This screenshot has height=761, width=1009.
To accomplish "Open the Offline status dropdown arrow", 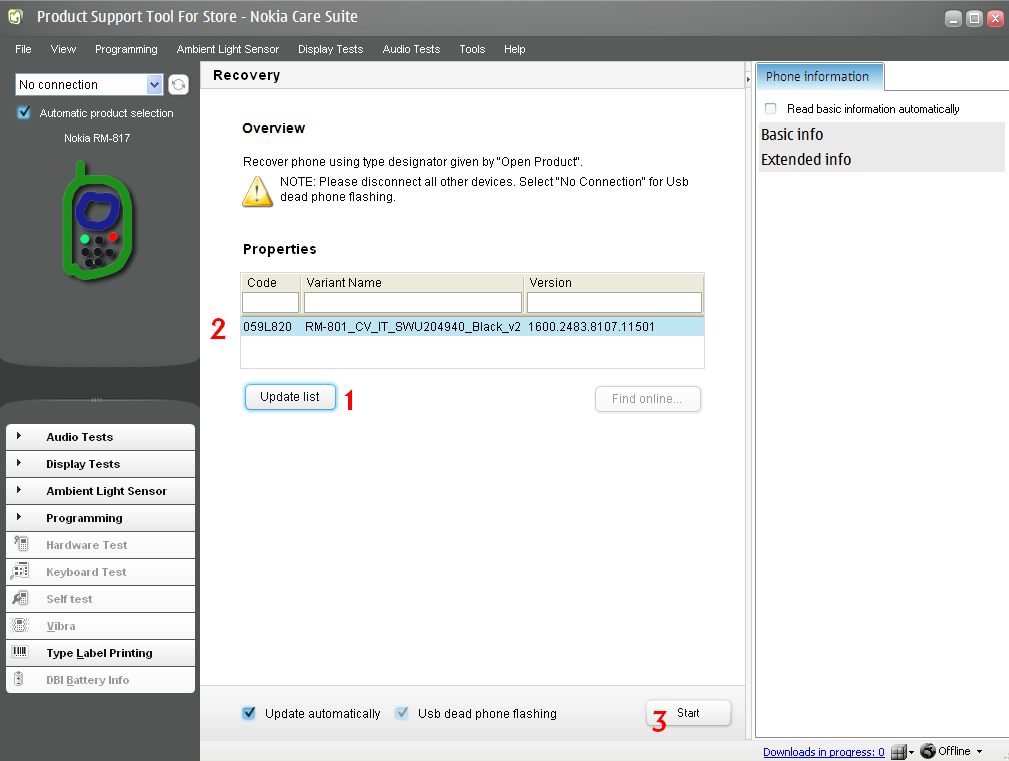I will (979, 751).
